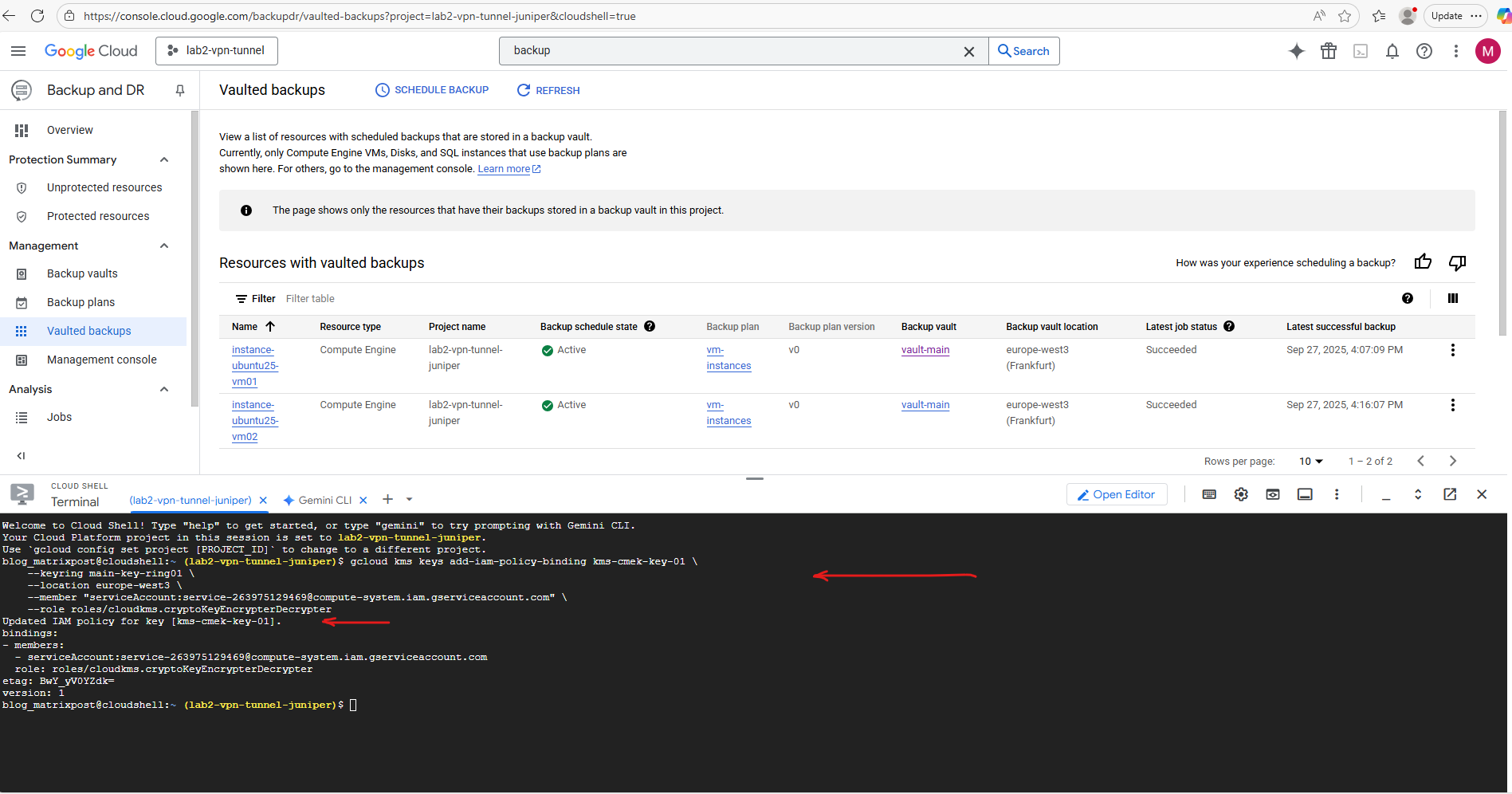The width and height of the screenshot is (1512, 794).
Task: Click thumbs up feedback icon
Action: (1423, 262)
